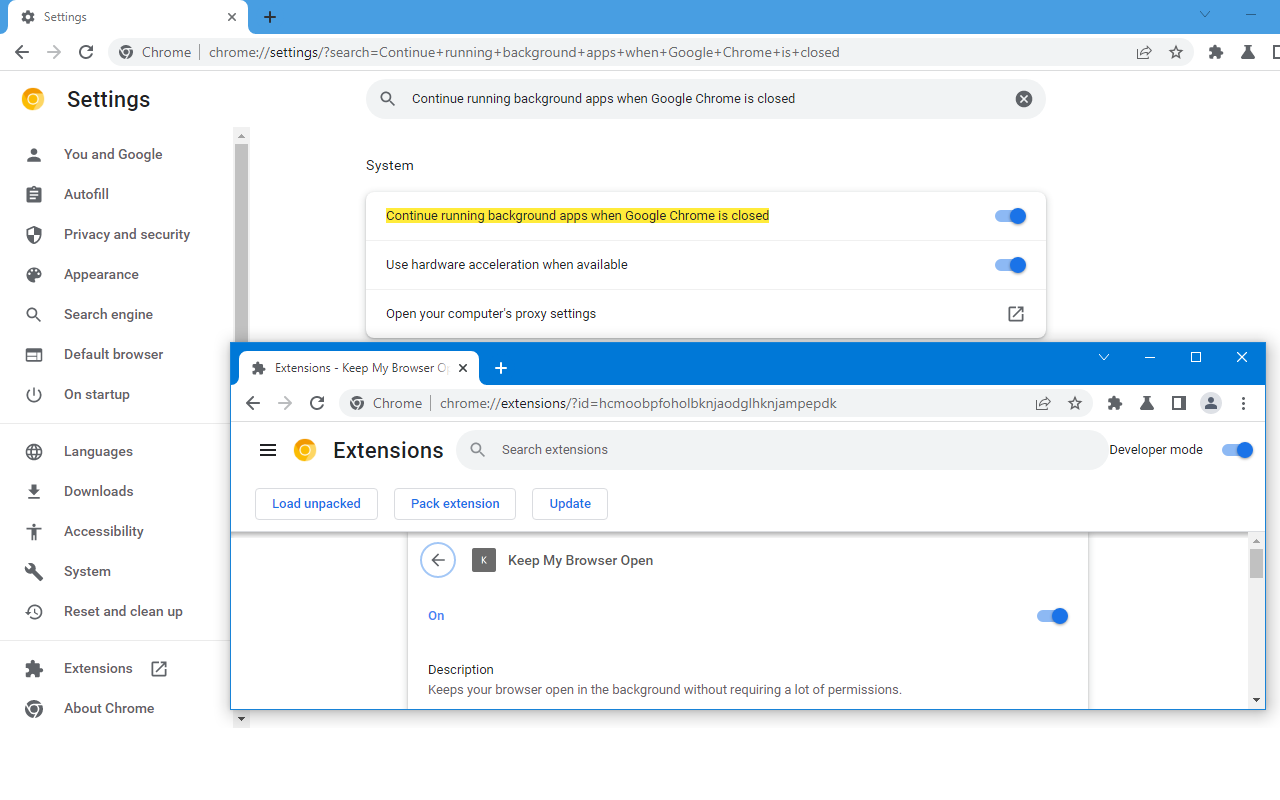Click the Load unpacked button
This screenshot has height=800, width=1280.
(316, 504)
